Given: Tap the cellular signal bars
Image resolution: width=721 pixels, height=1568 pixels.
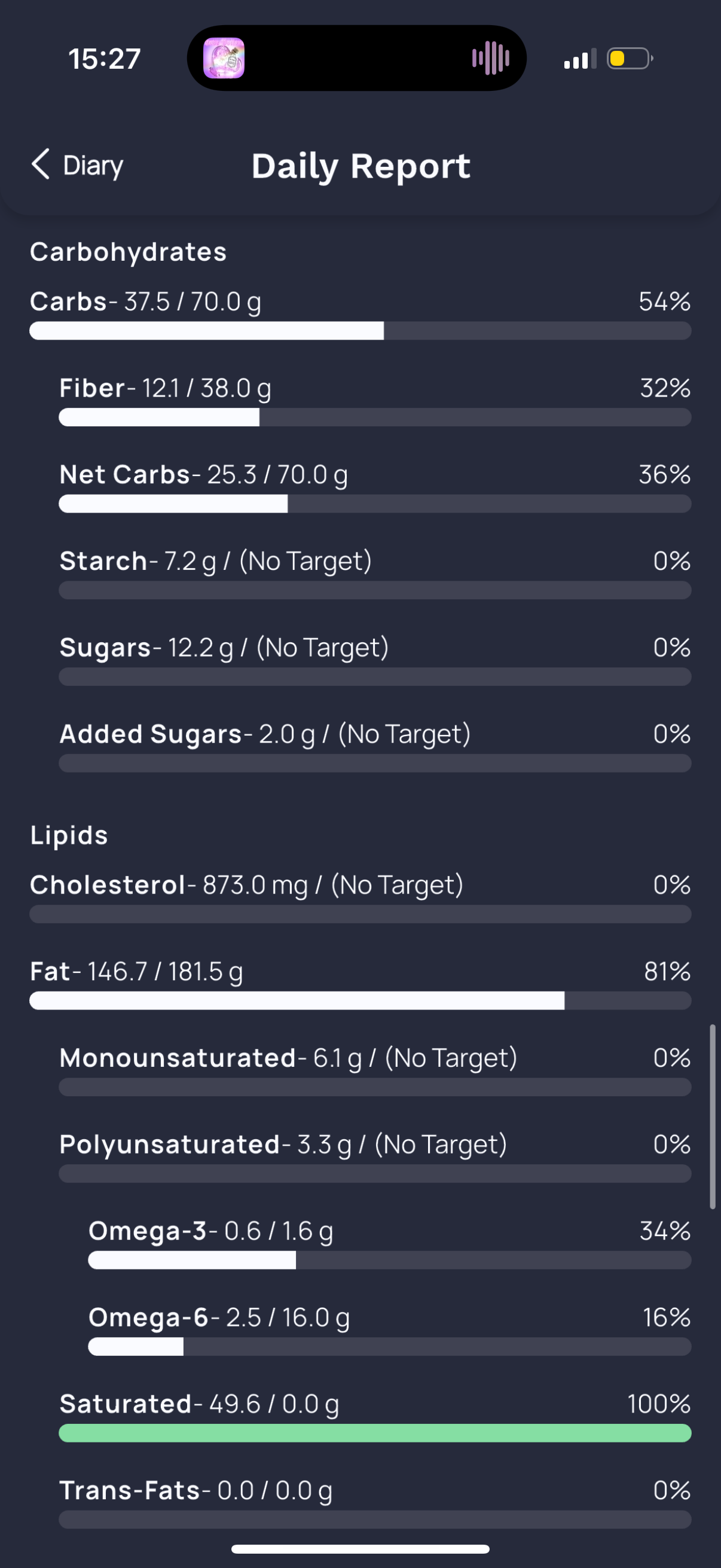Looking at the screenshot, I should 580,60.
